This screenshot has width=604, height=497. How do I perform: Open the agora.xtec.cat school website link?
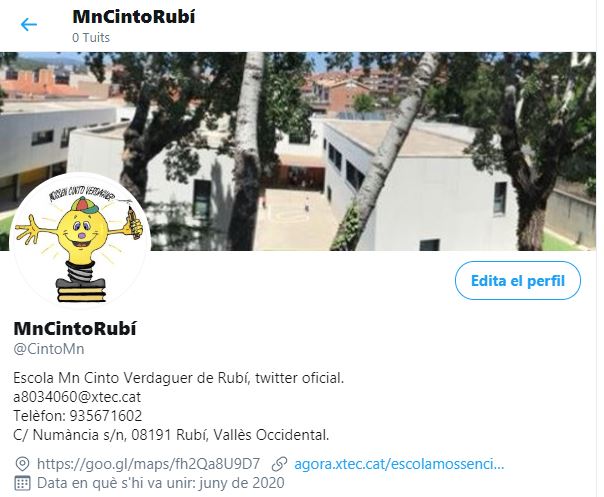pos(399,464)
